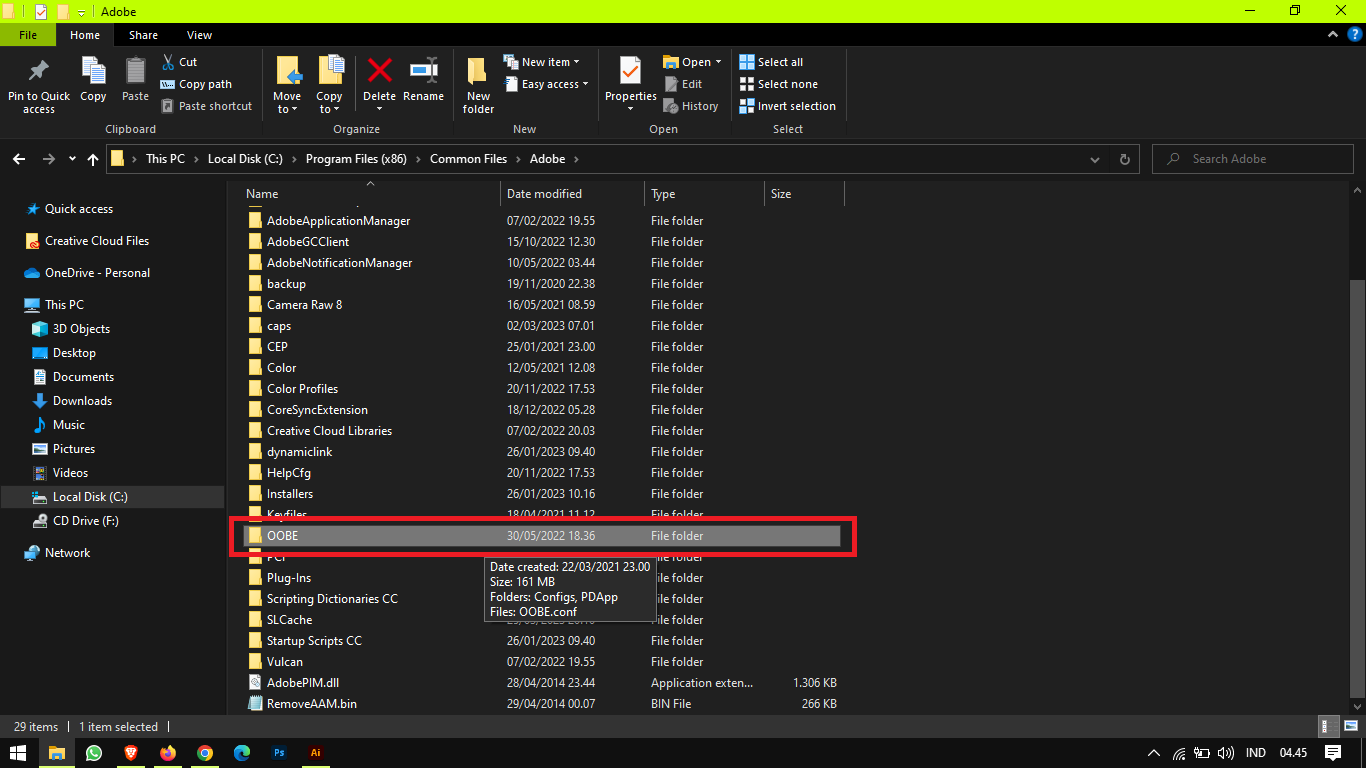Click the red Delete icon
Viewport: 1366px width, 768px height.
tap(379, 70)
